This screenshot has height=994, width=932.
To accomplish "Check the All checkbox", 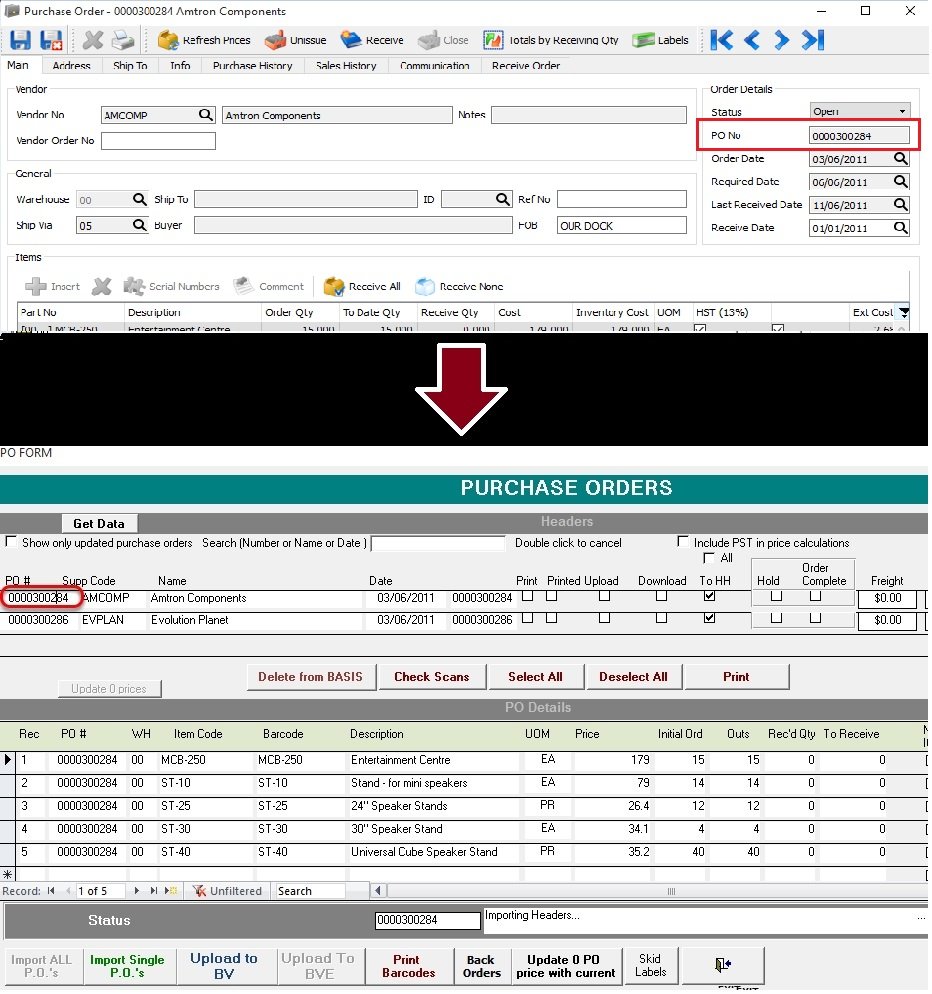I will click(709, 559).
